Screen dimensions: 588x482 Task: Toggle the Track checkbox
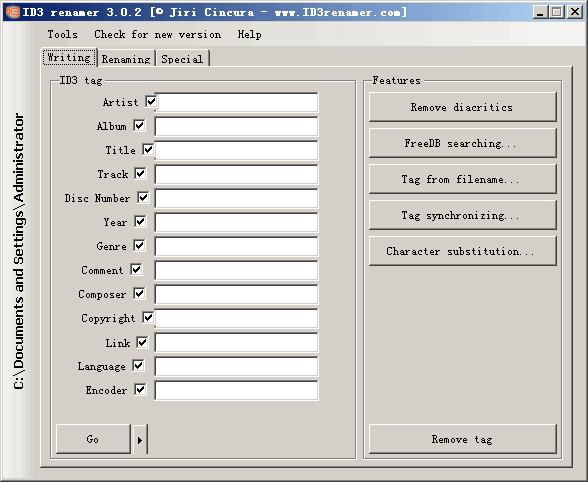coord(140,174)
